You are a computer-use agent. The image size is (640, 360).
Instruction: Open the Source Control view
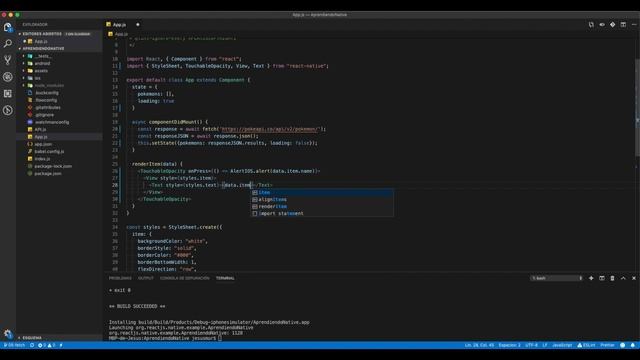(x=7, y=60)
